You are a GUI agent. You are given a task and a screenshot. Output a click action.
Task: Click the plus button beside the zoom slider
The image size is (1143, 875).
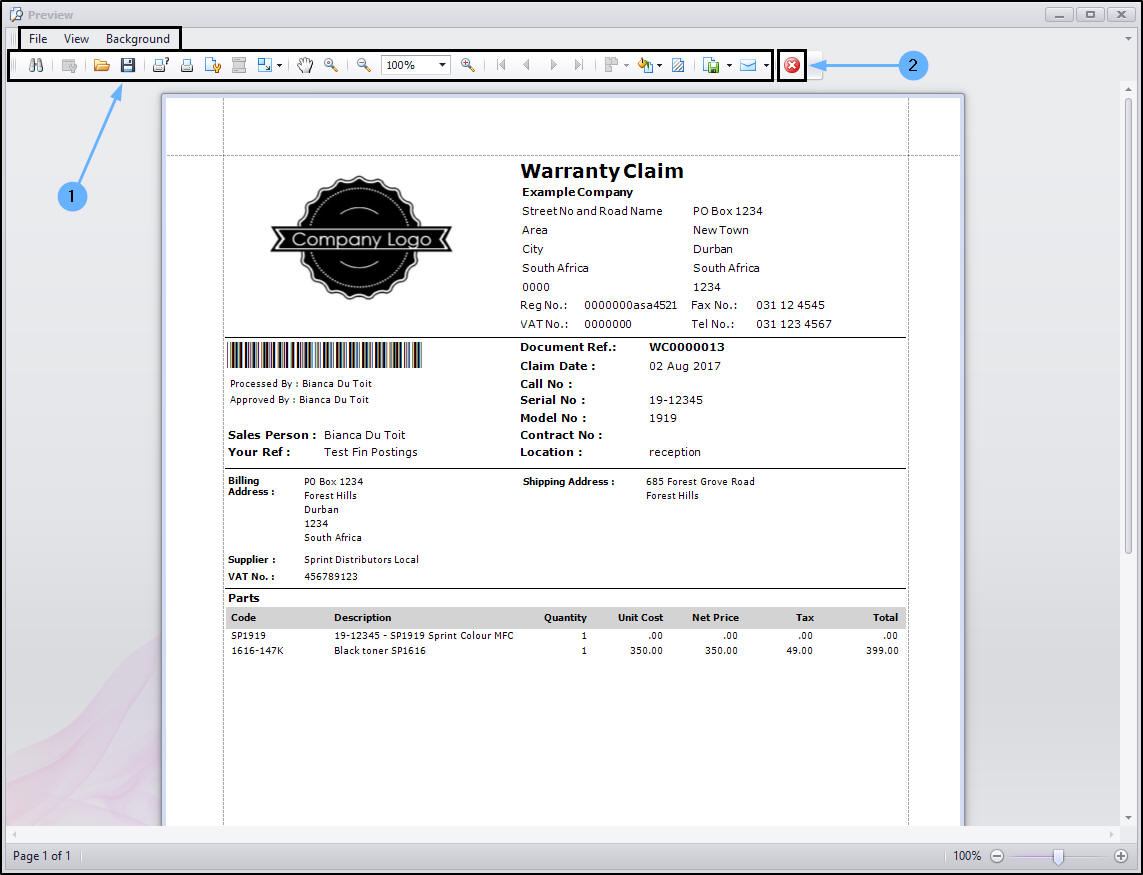[1121, 856]
